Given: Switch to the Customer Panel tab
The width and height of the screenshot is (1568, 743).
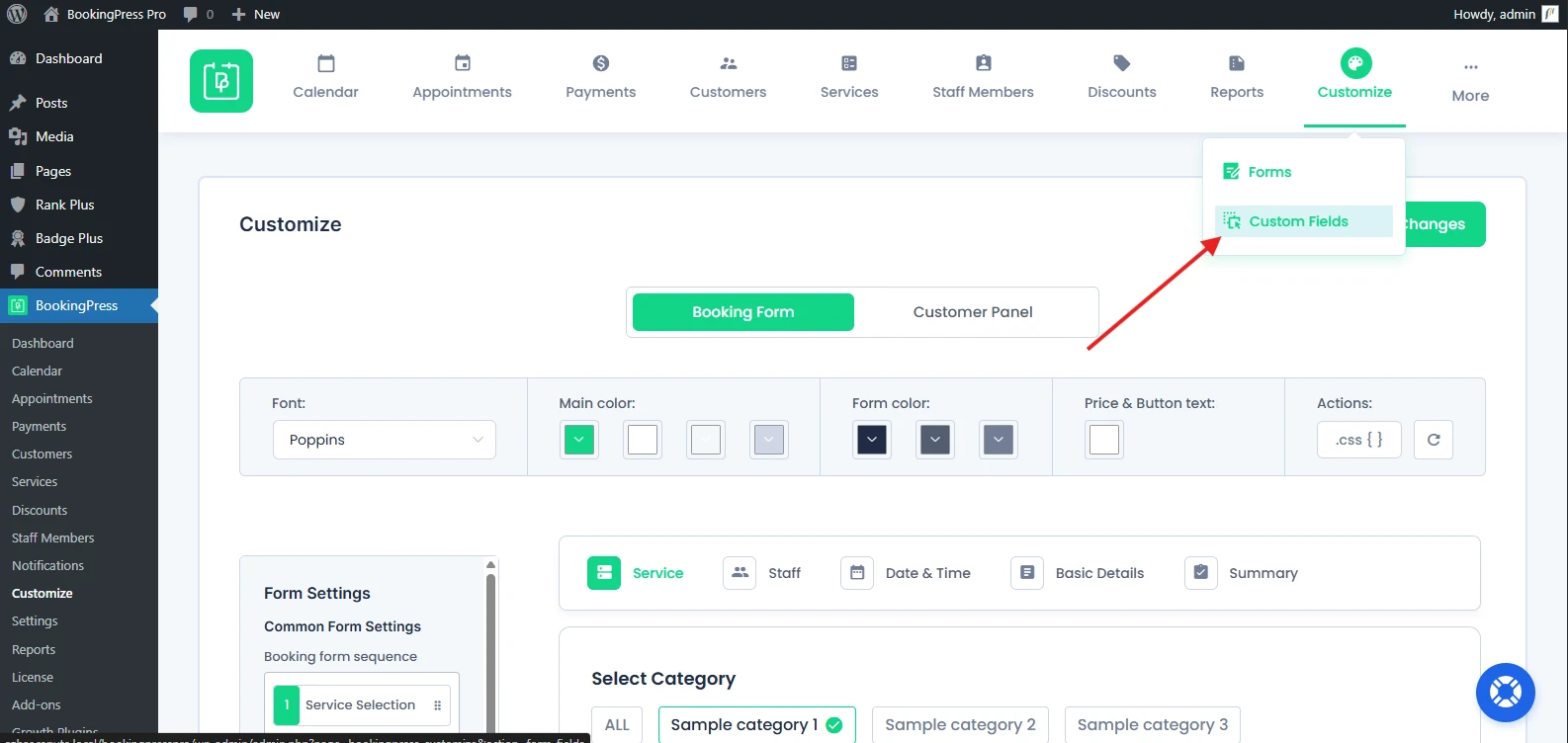Looking at the screenshot, I should 973,312.
